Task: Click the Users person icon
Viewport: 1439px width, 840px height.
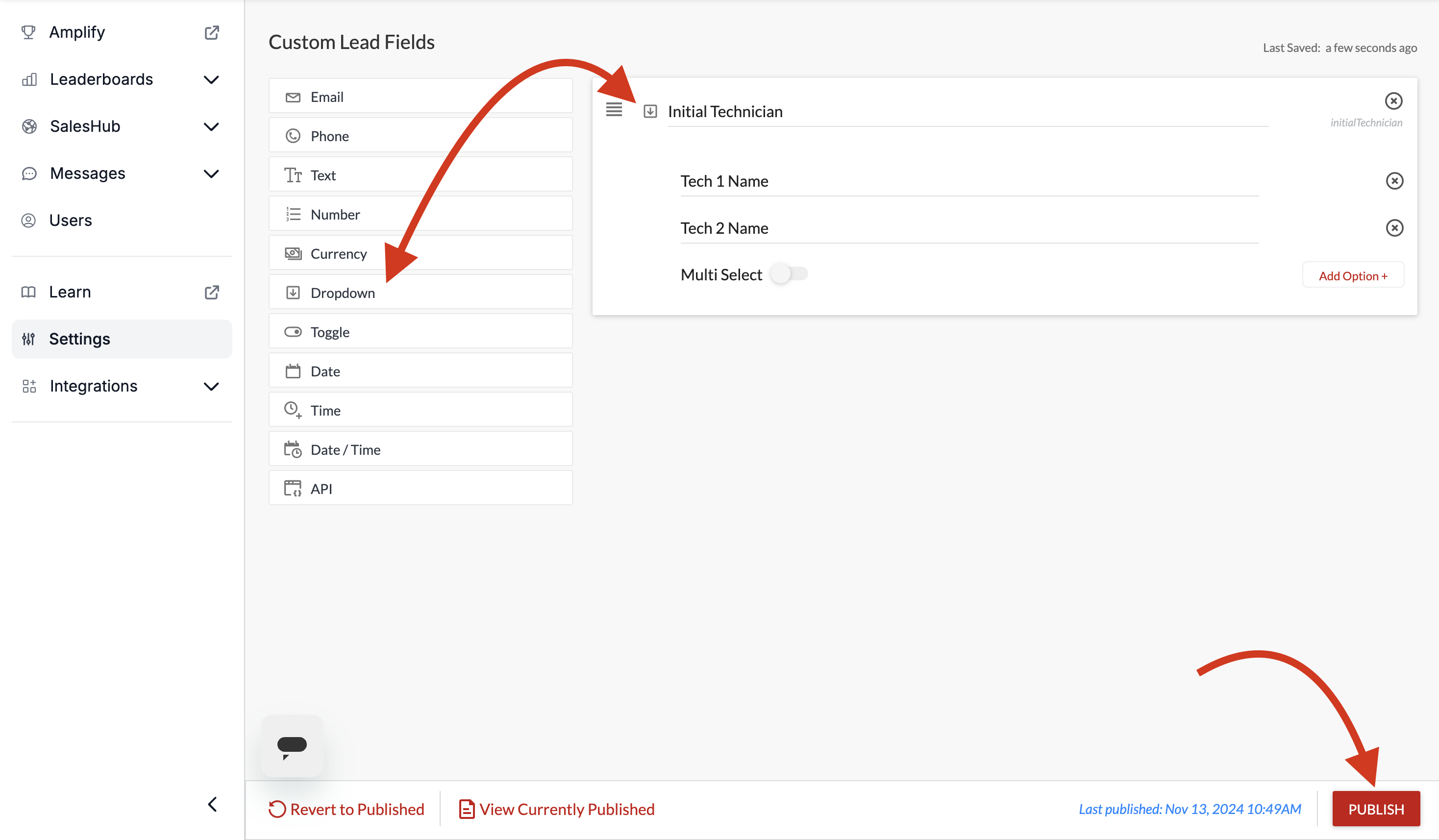Action: (28, 221)
